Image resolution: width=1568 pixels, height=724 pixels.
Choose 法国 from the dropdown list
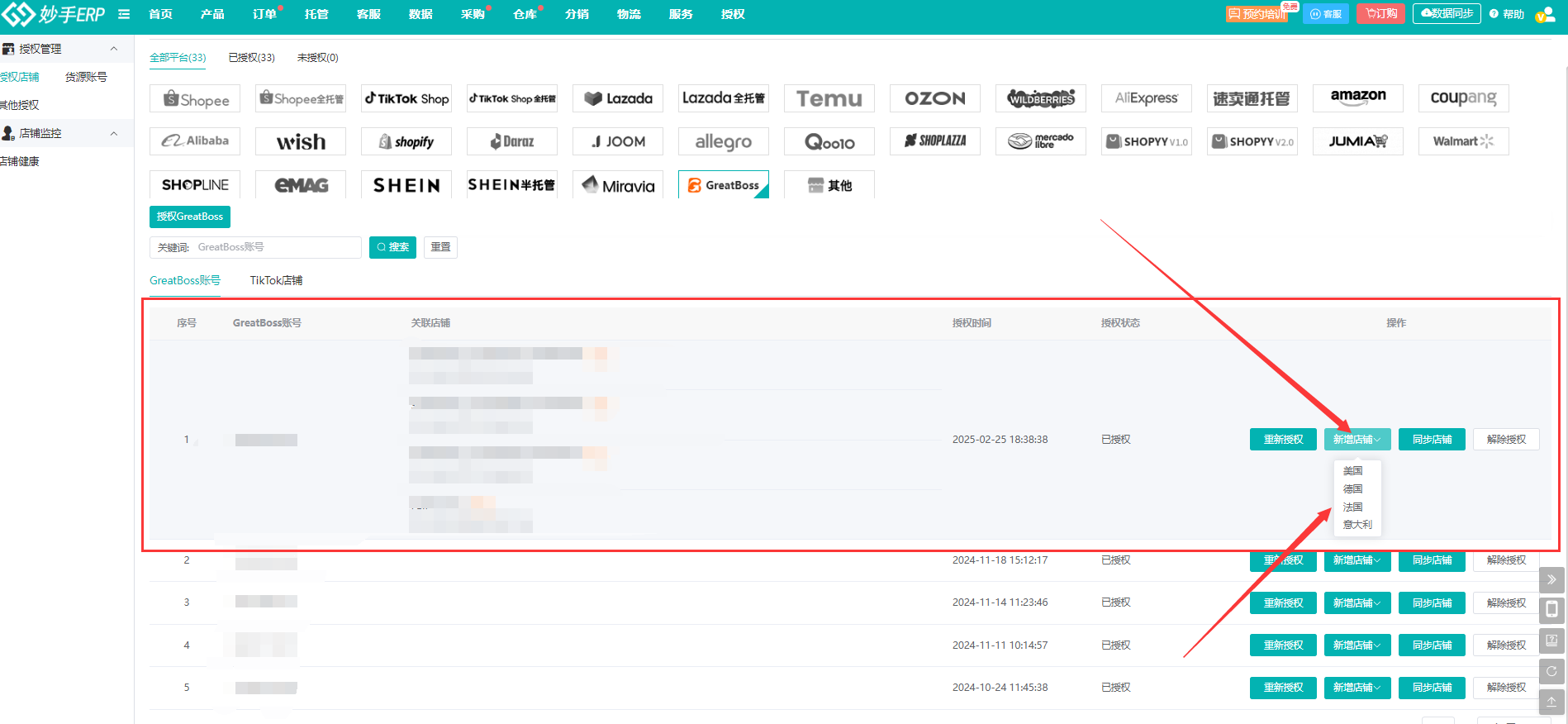[x=1353, y=507]
